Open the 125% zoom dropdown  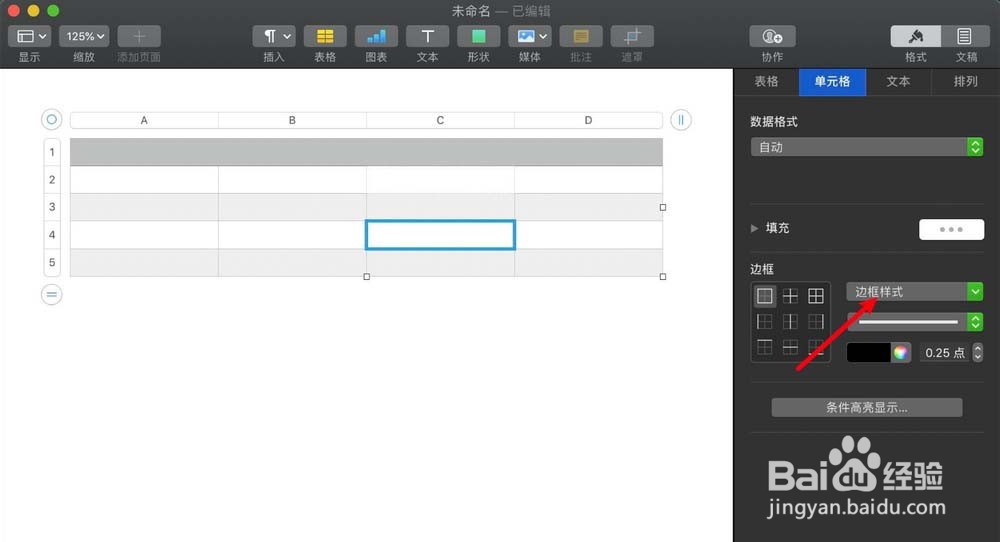pyautogui.click(x=84, y=36)
